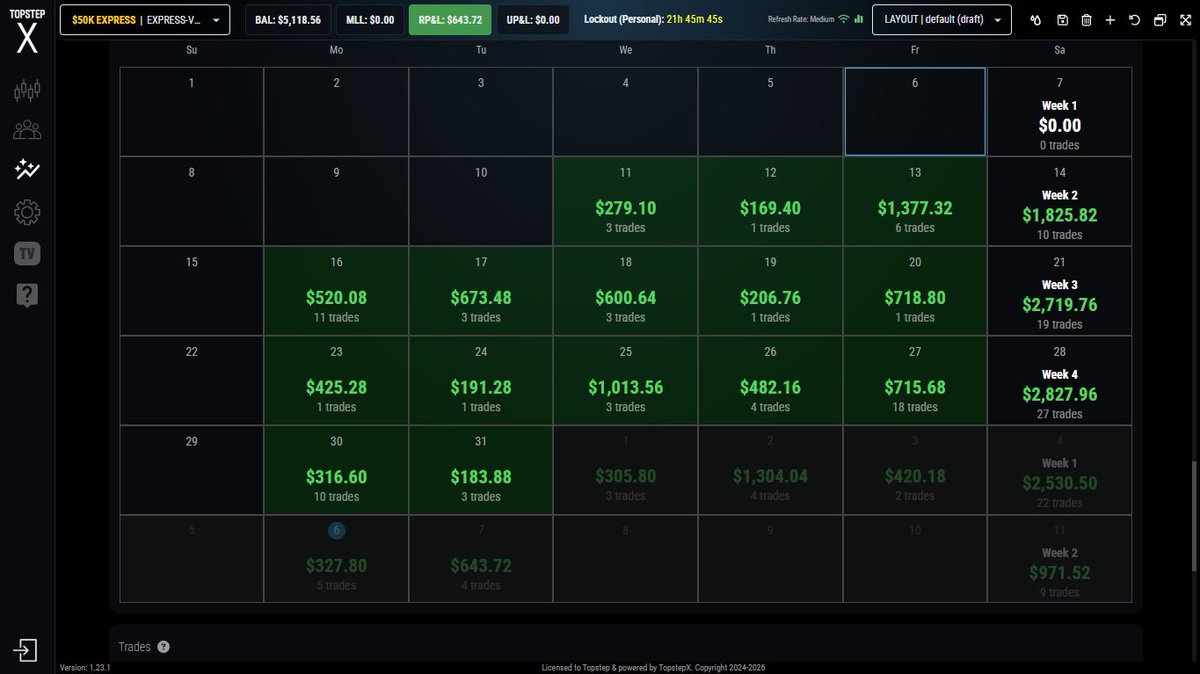Open the people/community sidebar icon

coord(27,130)
